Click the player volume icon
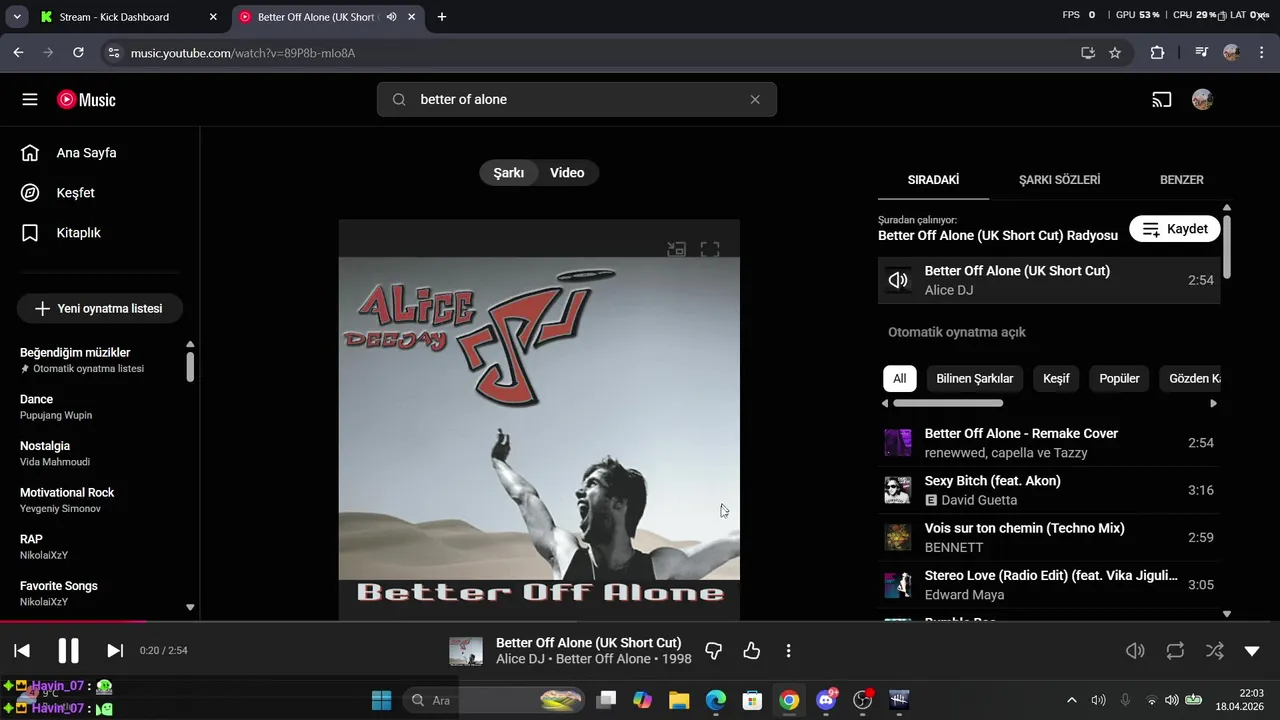This screenshot has width=1280, height=720. pos(1135,651)
